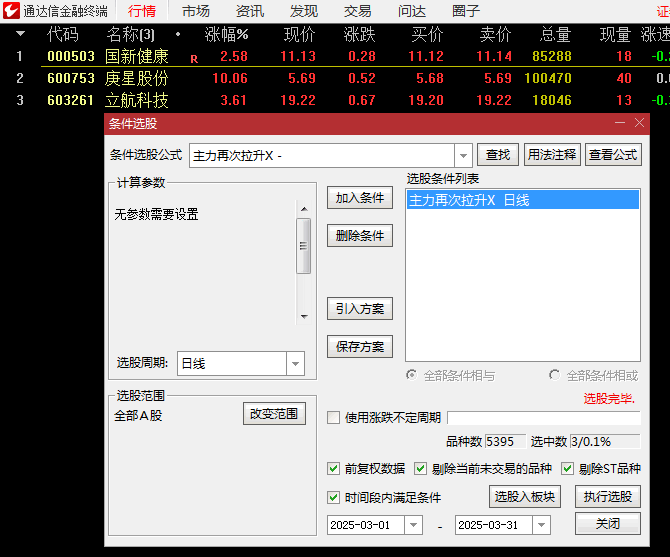
Task: Switch to the 市场 menu
Action: click(196, 11)
